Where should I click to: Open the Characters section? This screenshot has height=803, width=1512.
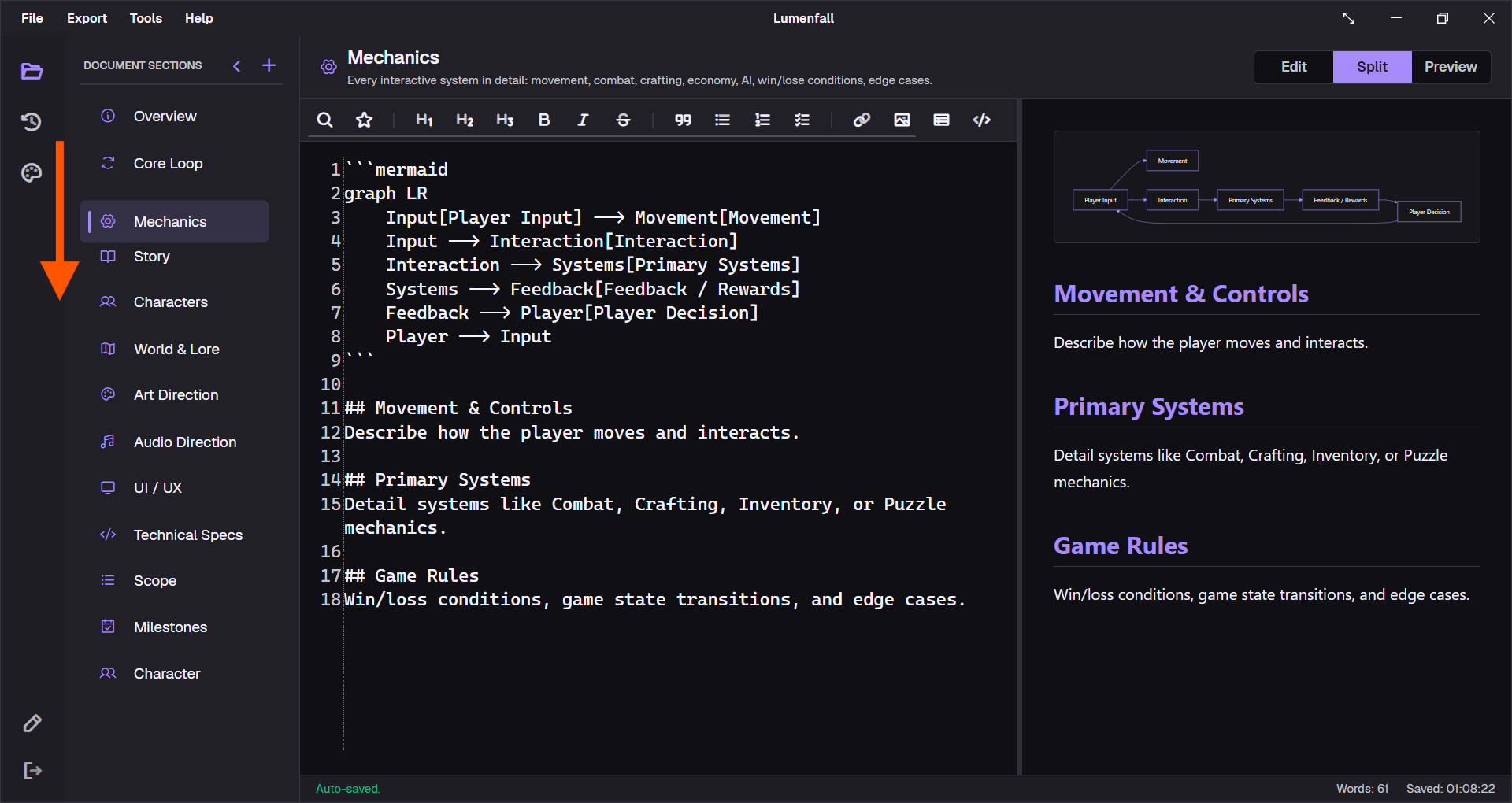click(x=175, y=302)
